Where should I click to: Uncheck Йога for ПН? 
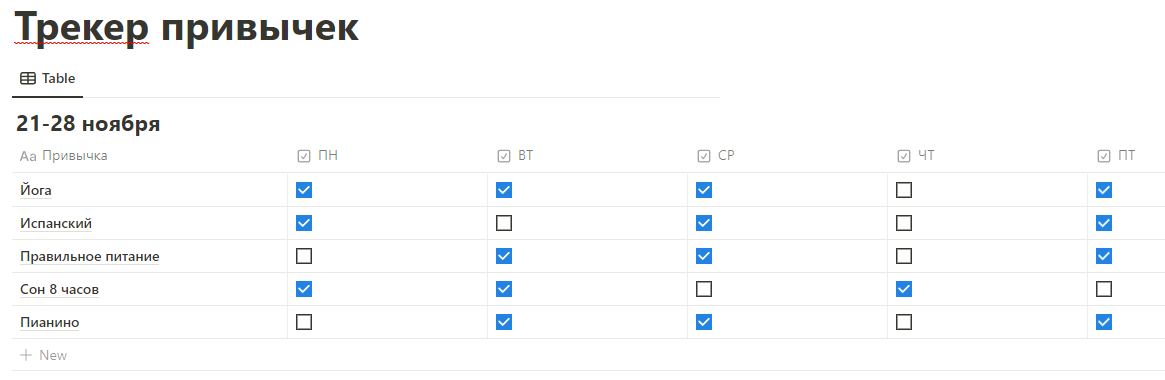click(304, 190)
